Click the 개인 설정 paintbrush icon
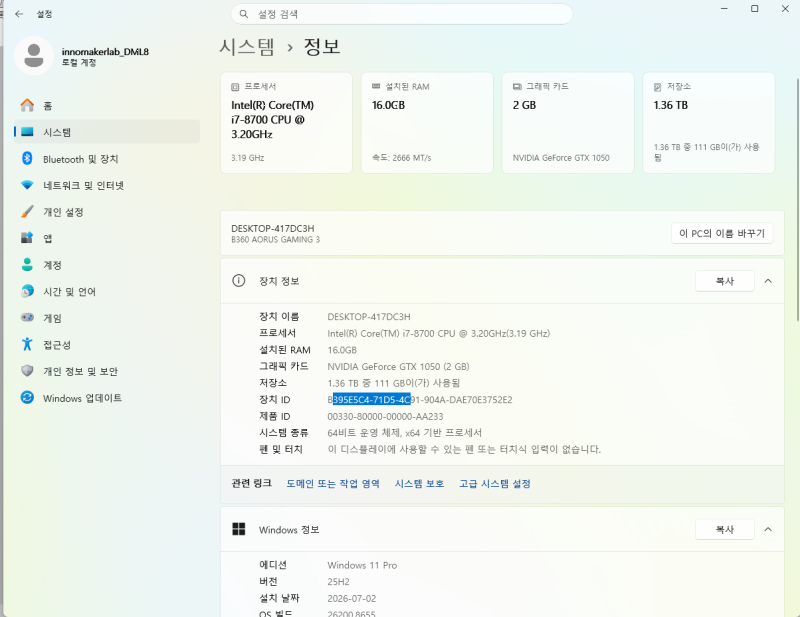The height and width of the screenshot is (617, 800). coord(27,212)
